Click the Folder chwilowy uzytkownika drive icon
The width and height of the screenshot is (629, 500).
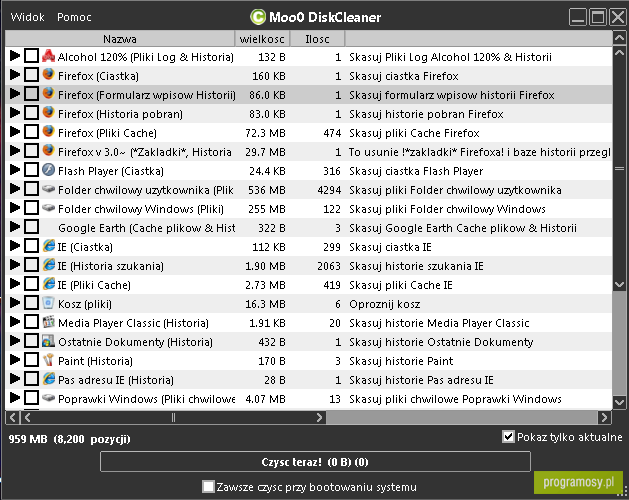[49, 189]
